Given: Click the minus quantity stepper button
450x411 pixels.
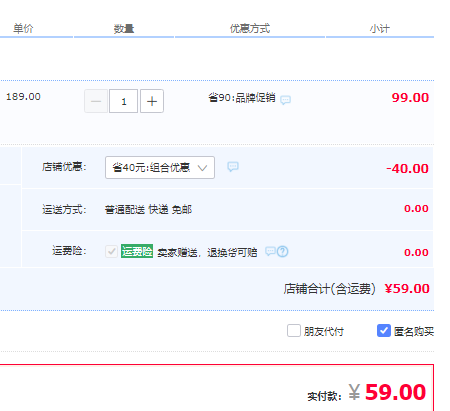Looking at the screenshot, I should pyautogui.click(x=96, y=101).
